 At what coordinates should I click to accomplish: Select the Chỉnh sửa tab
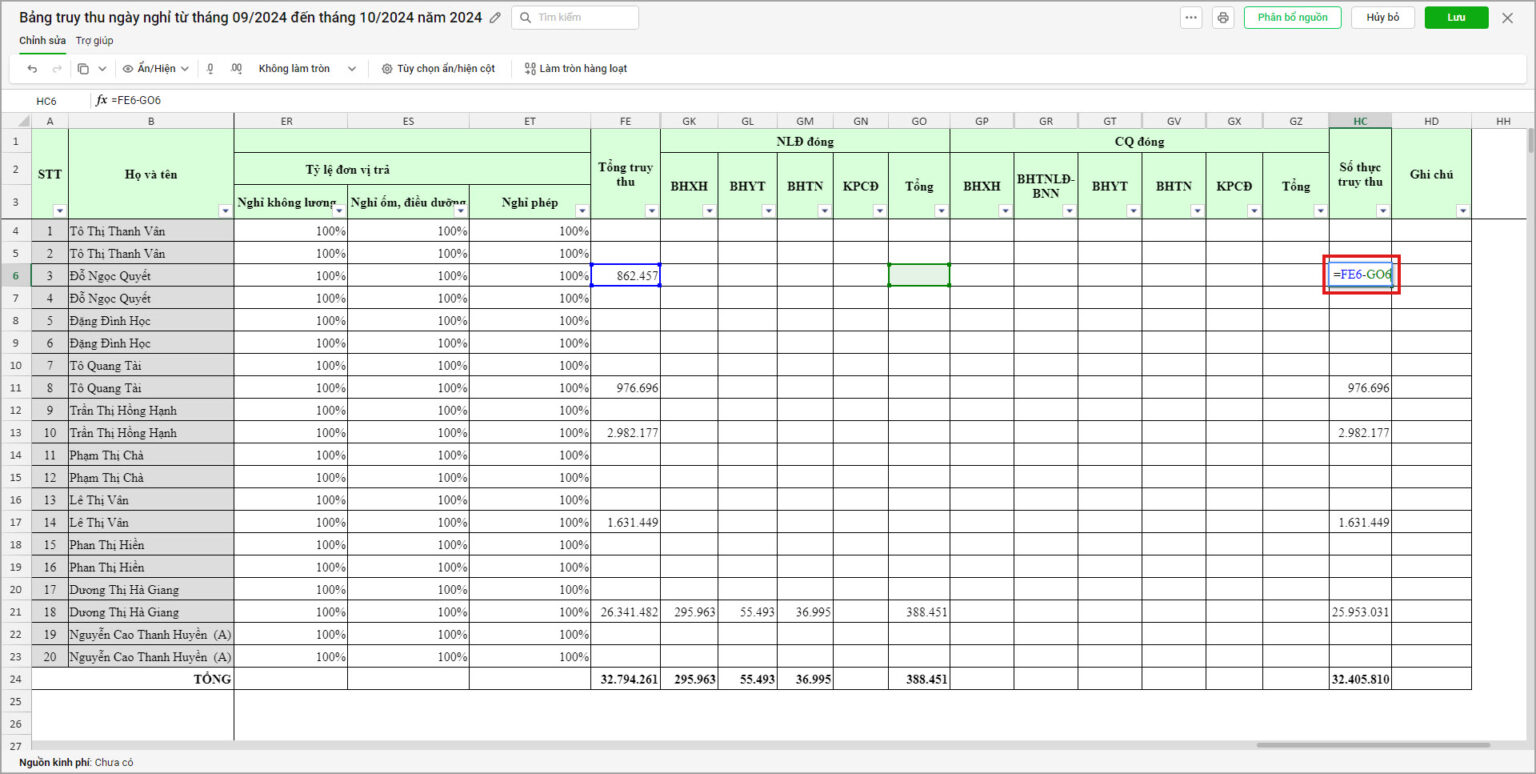click(x=42, y=41)
